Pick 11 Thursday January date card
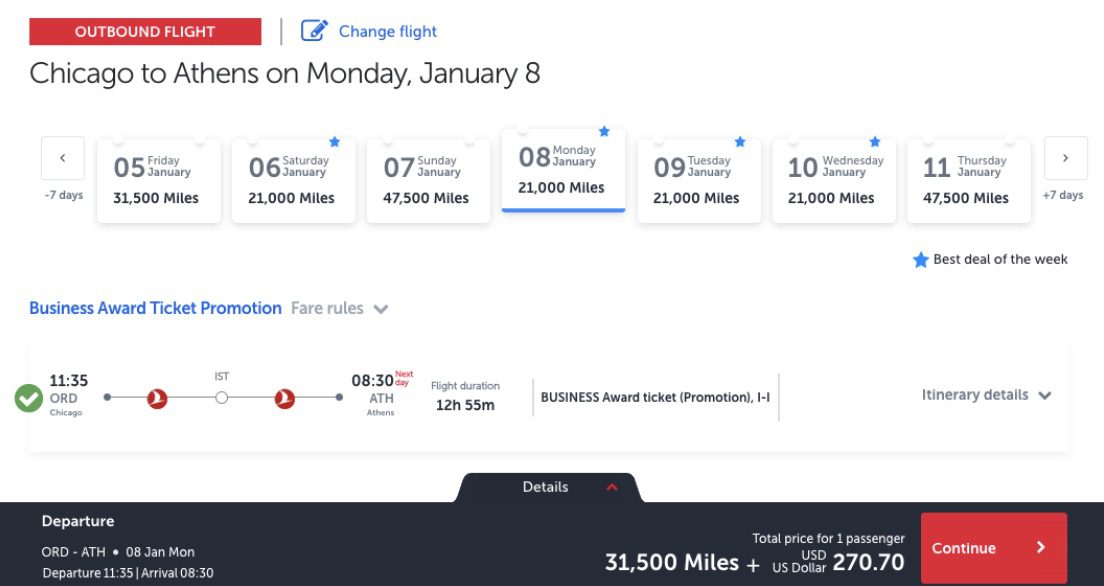Image resolution: width=1104 pixels, height=586 pixels. (x=969, y=180)
